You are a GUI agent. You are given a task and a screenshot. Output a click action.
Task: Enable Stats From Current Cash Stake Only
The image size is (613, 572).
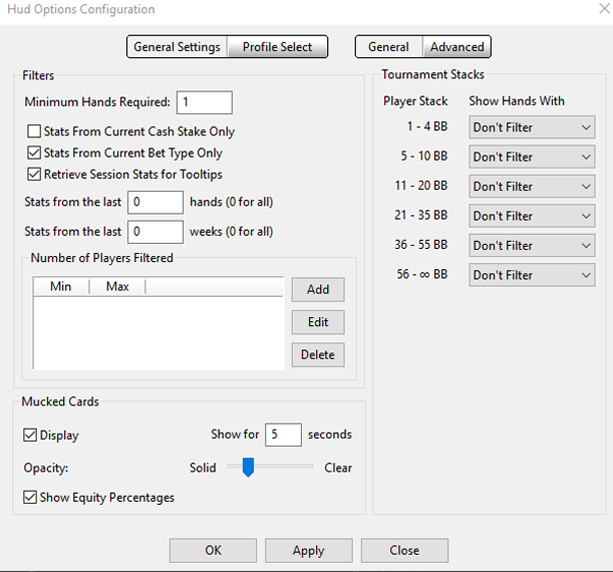coord(35,132)
